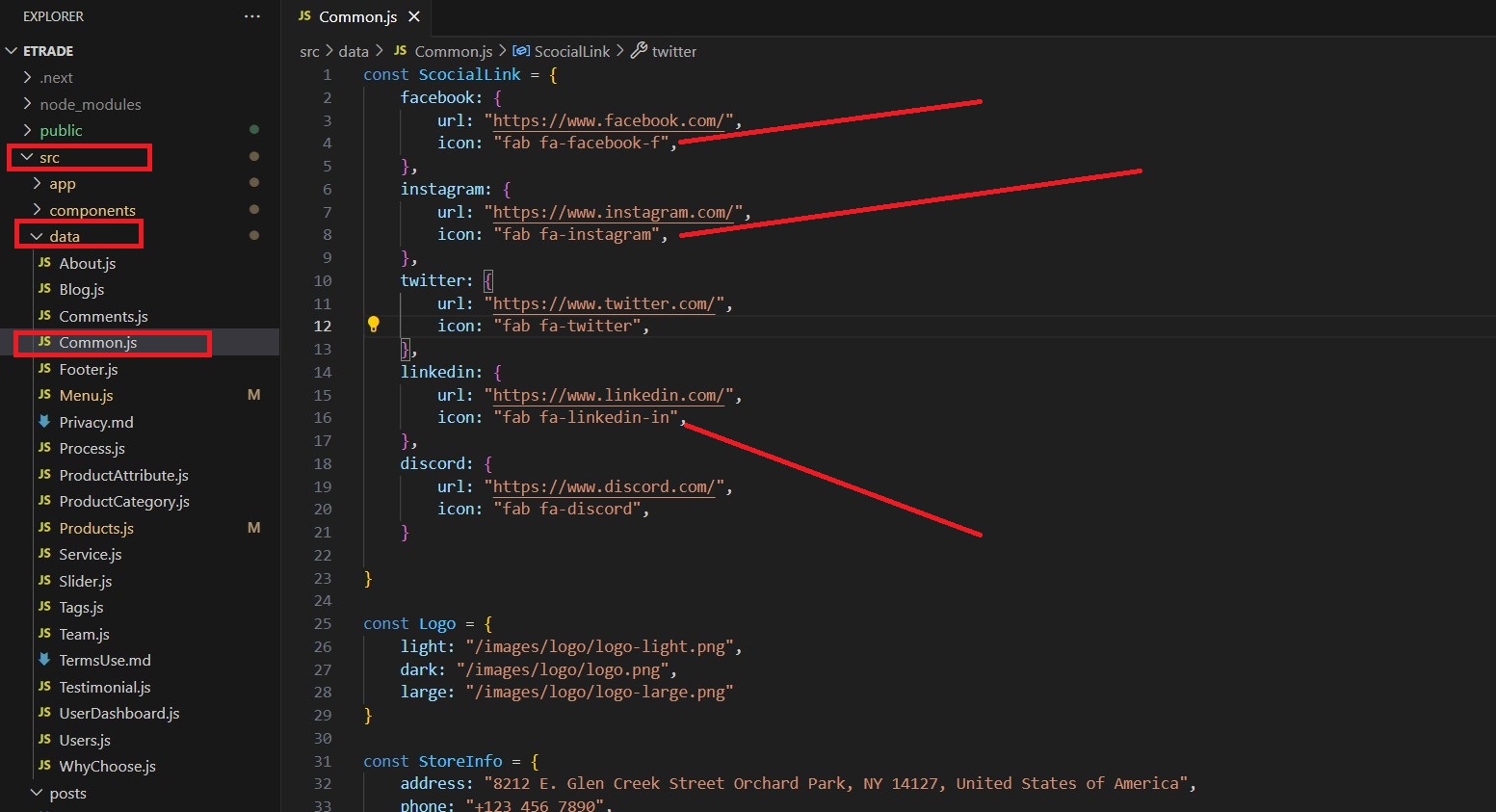Screen dimensions: 1496x812
Task: Open Service.js file
Action: [x=90, y=554]
